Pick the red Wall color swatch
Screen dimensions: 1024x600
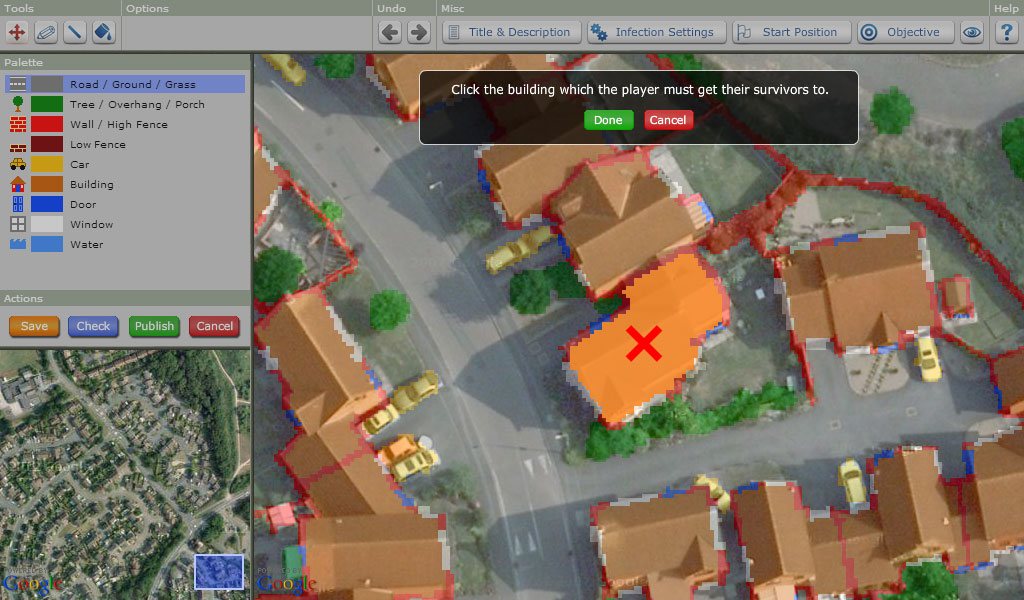[x=47, y=124]
